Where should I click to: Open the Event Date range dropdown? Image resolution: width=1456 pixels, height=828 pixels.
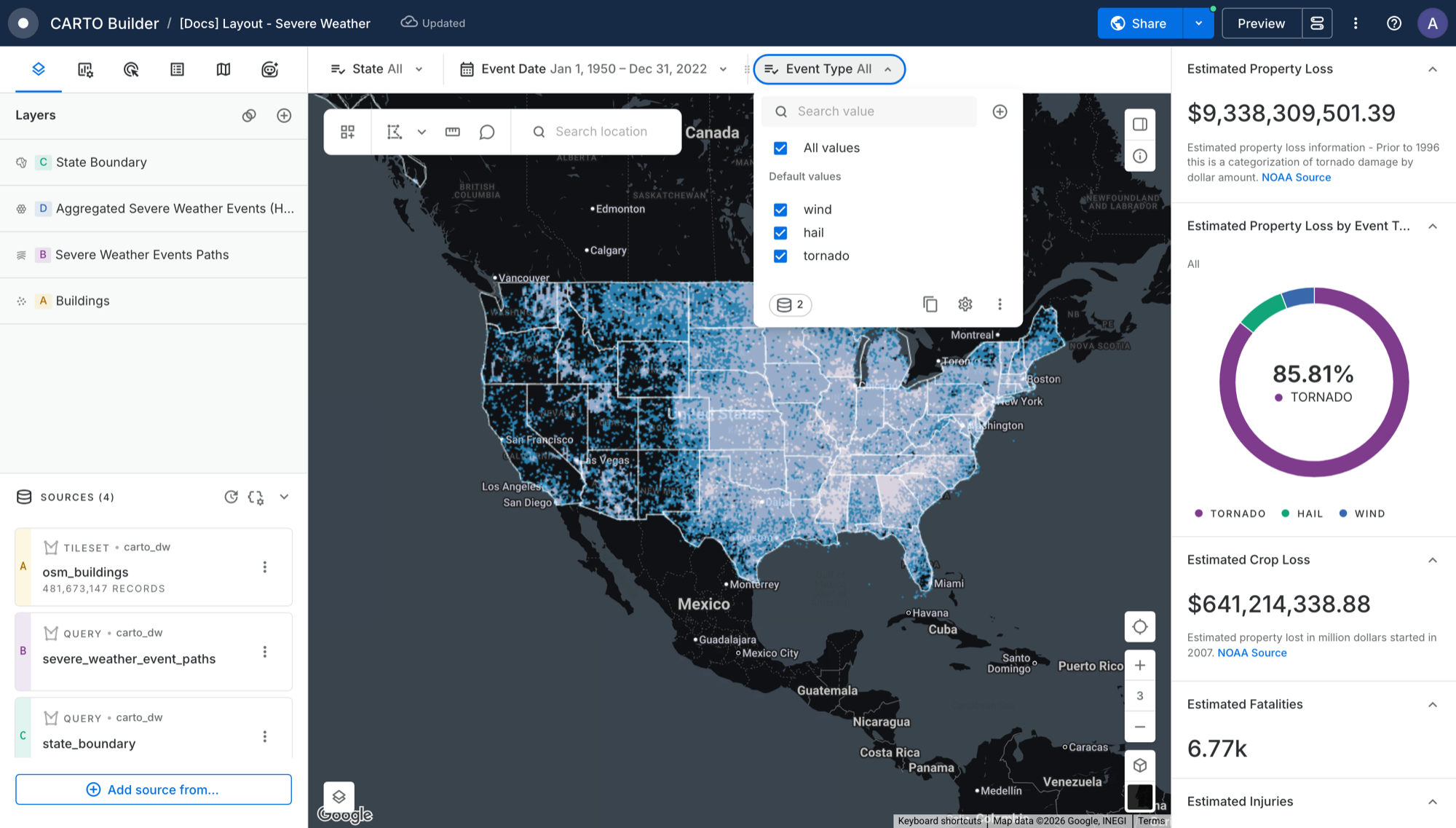pos(593,69)
